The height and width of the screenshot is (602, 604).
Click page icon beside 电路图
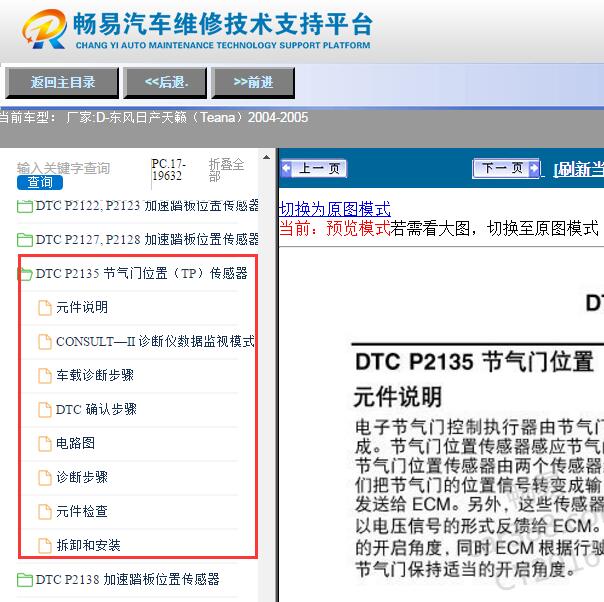click(45, 443)
